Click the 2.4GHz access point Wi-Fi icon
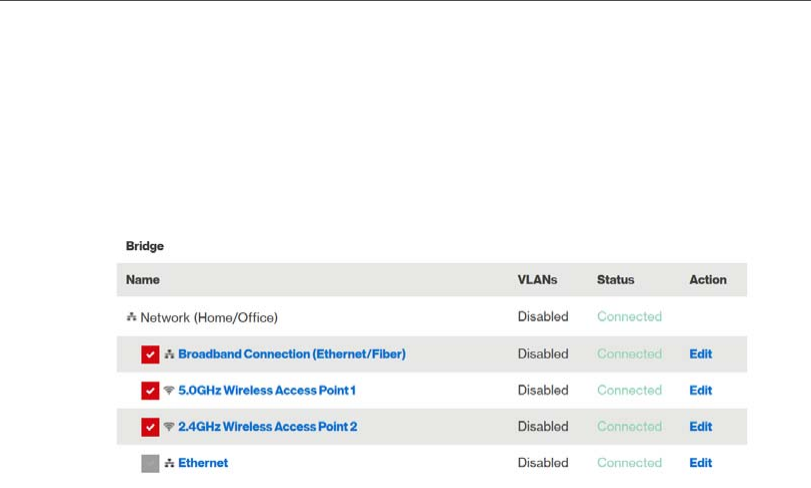811x488 pixels. (169, 427)
